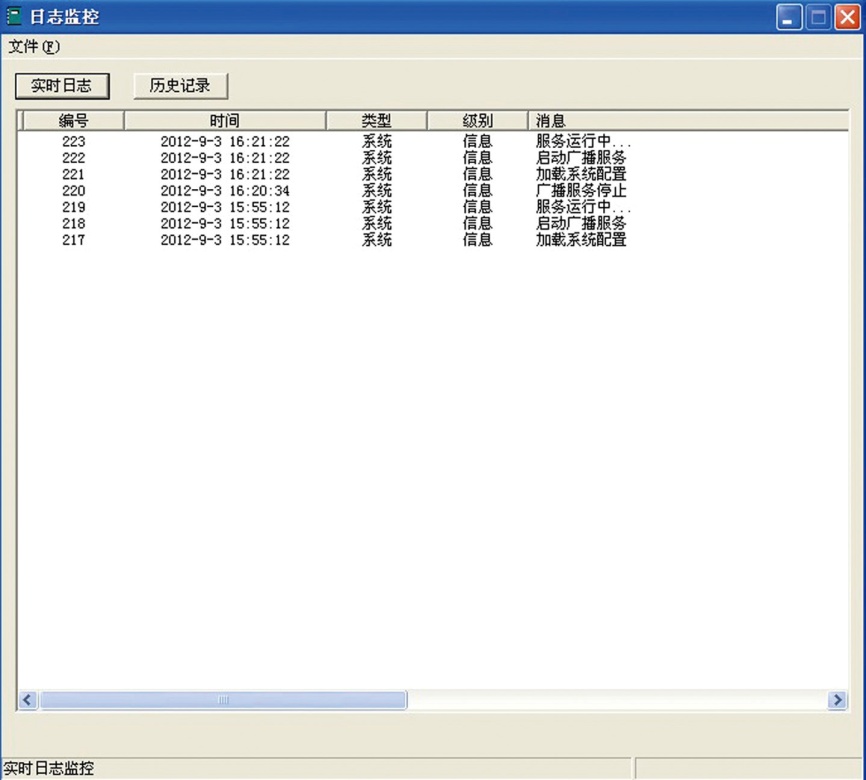Click the scroll right arrow of horizontal scrollbar

tap(837, 700)
